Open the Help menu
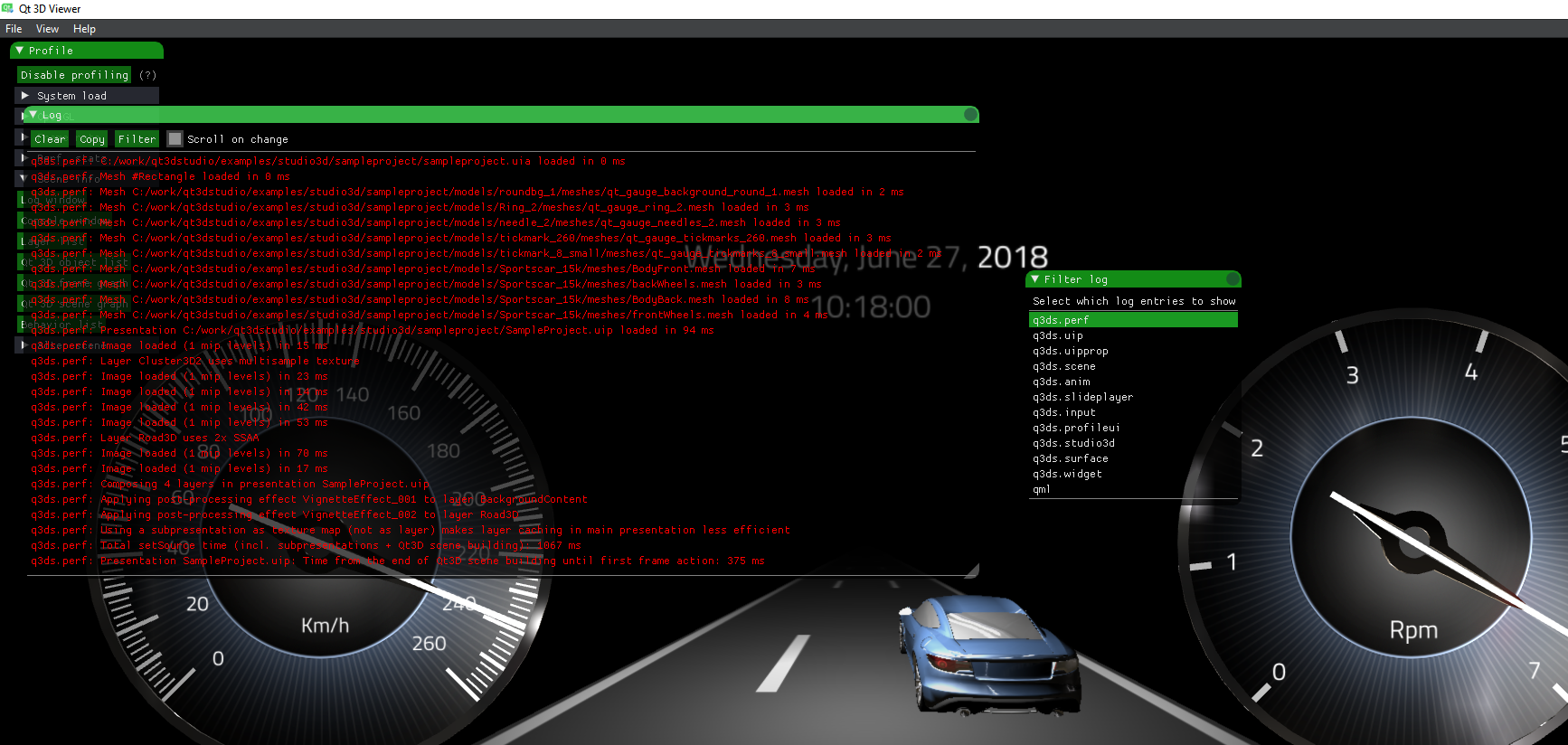Viewport: 1568px width, 745px height. pyautogui.click(x=84, y=29)
